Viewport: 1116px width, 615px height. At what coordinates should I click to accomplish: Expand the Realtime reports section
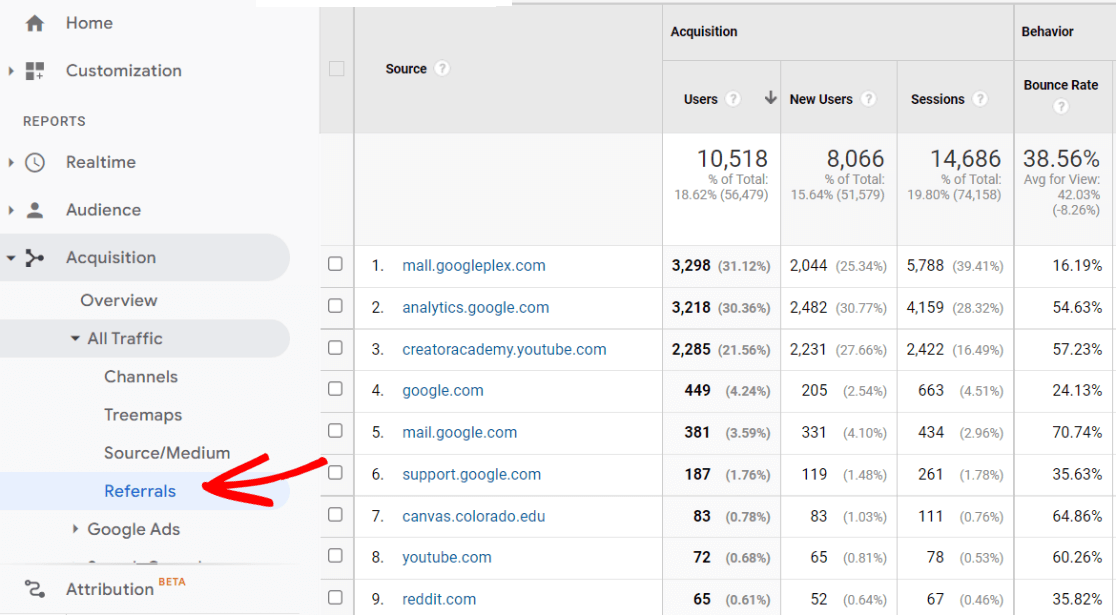pyautogui.click(x=11, y=162)
